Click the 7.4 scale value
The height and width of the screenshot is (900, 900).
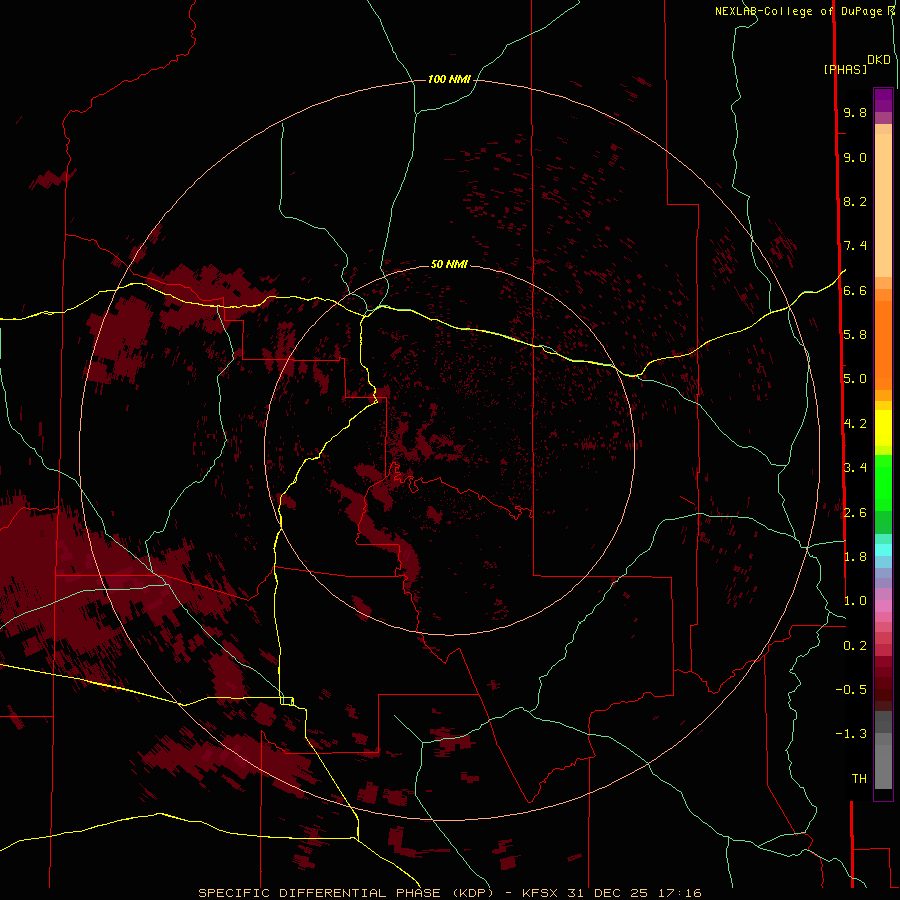click(x=855, y=246)
